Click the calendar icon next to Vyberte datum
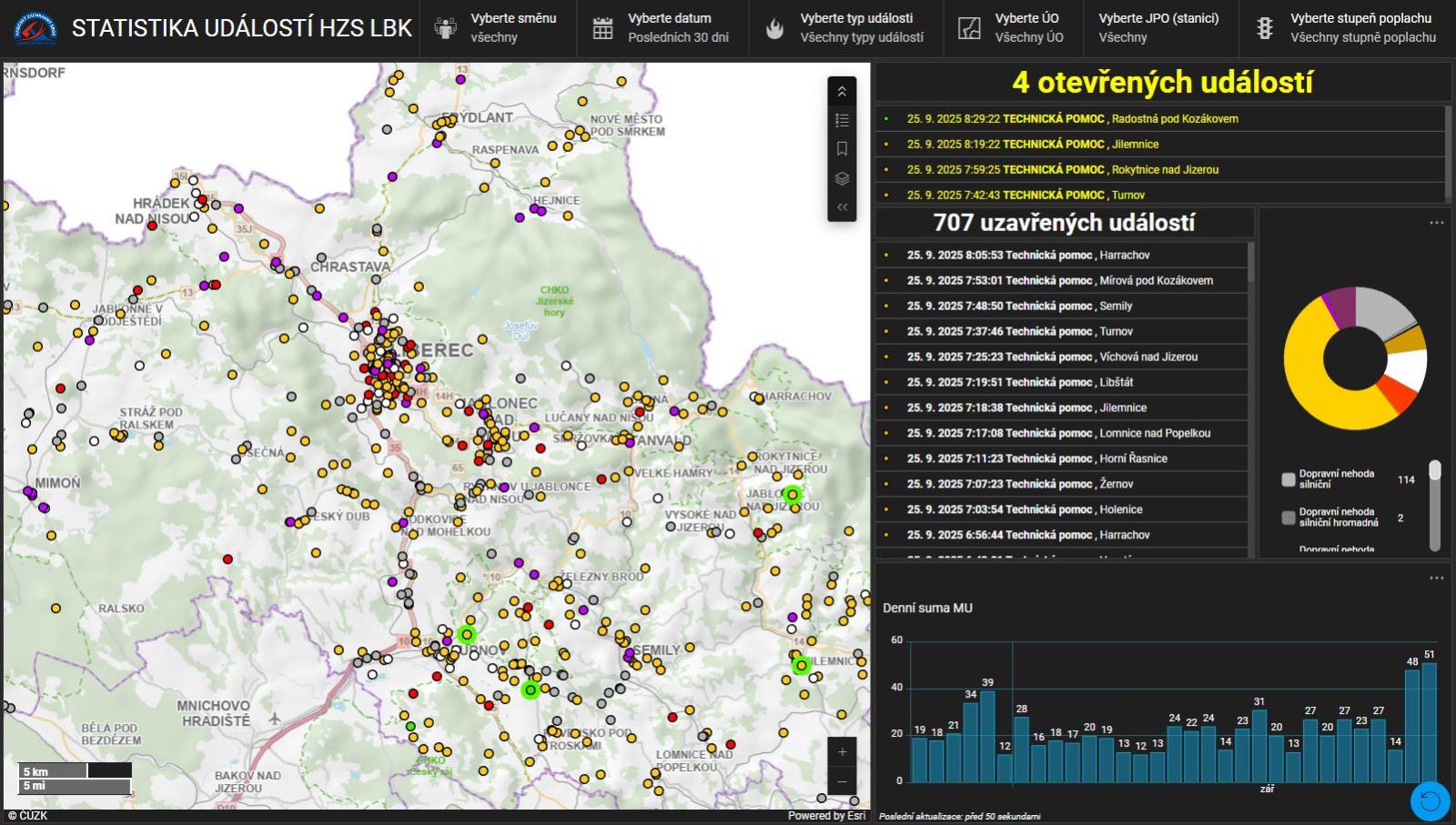1456x825 pixels. tap(602, 26)
